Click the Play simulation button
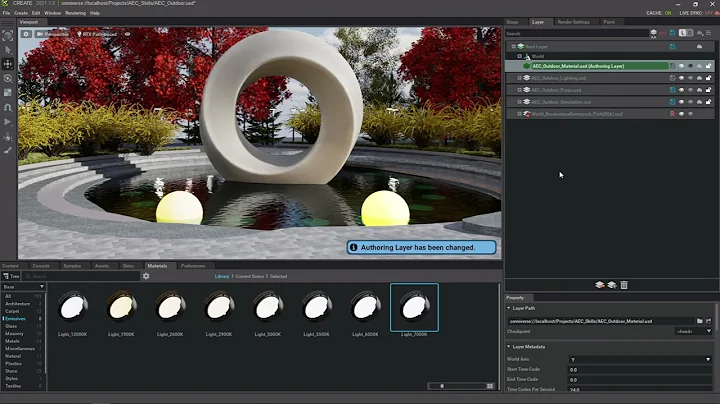The height and width of the screenshot is (404, 720). coord(8,122)
